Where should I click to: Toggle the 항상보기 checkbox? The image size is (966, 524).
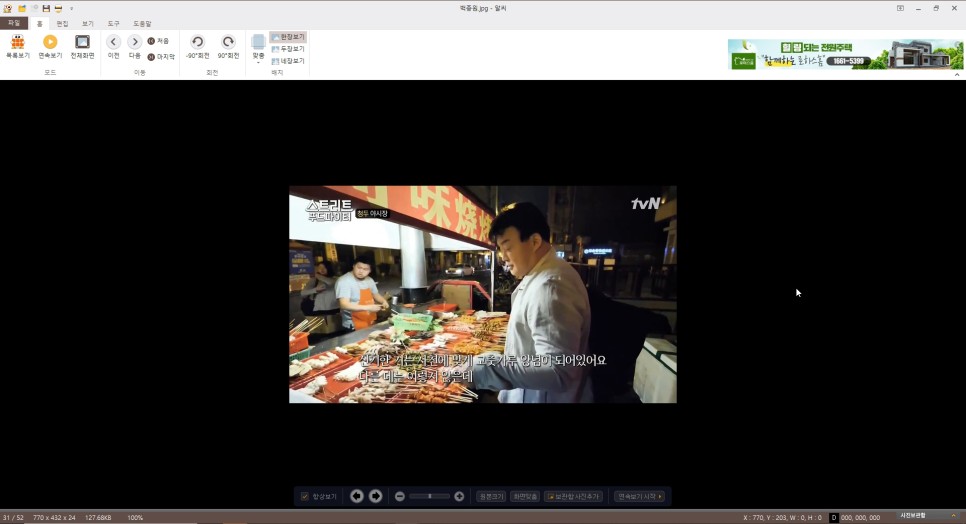(x=304, y=496)
